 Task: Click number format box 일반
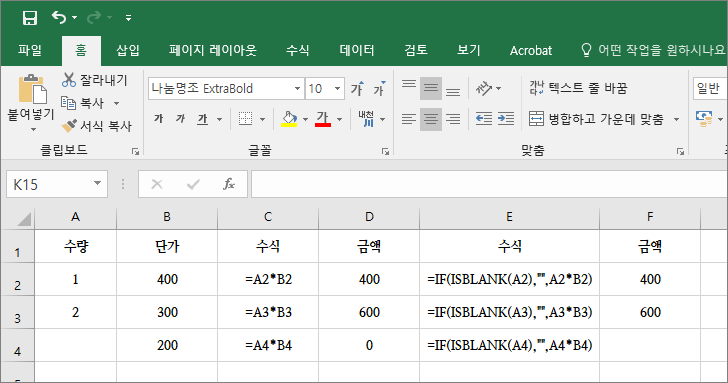pyautogui.click(x=710, y=88)
